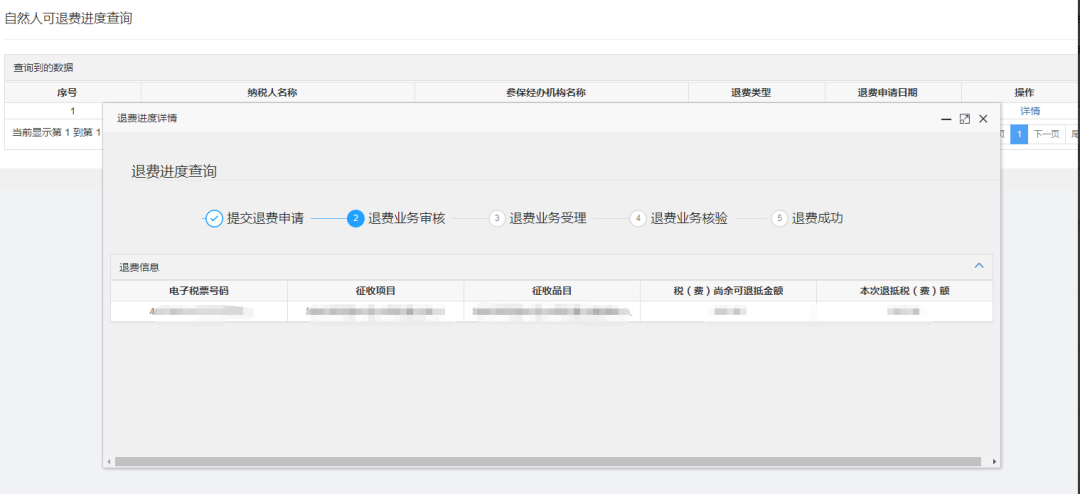Click the 退费申请日期 column header
Image resolution: width=1080 pixels, height=494 pixels.
pos(892,92)
